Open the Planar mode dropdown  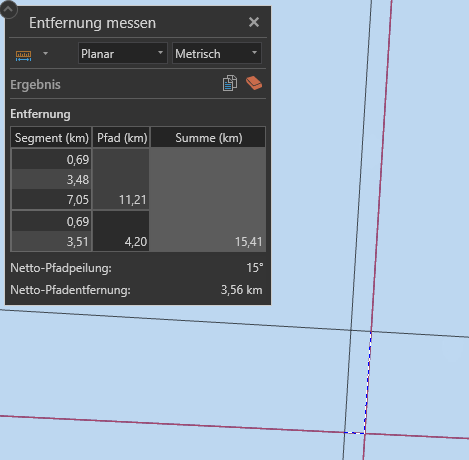[122, 53]
